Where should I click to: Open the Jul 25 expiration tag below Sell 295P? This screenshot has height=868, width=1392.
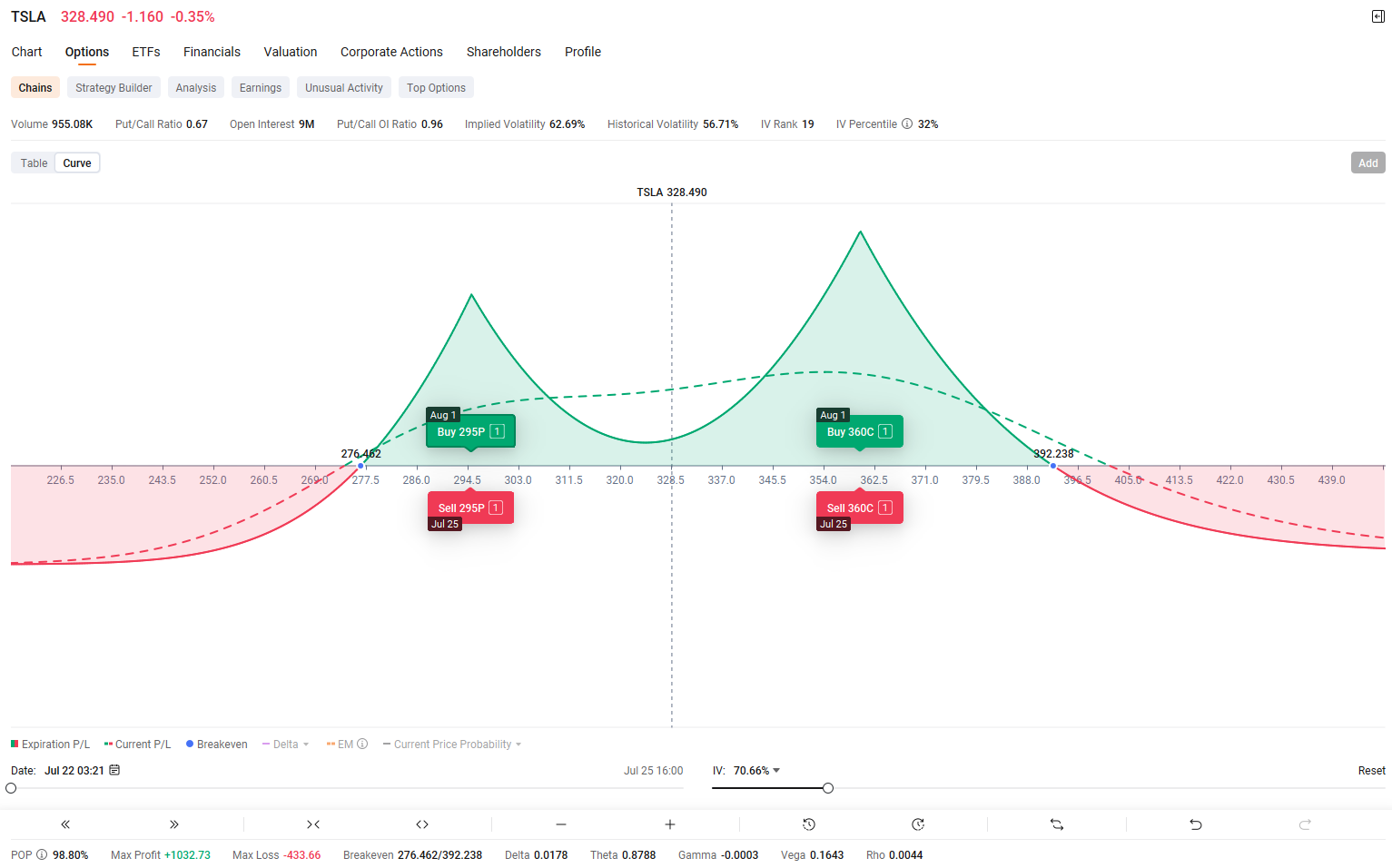coord(445,524)
